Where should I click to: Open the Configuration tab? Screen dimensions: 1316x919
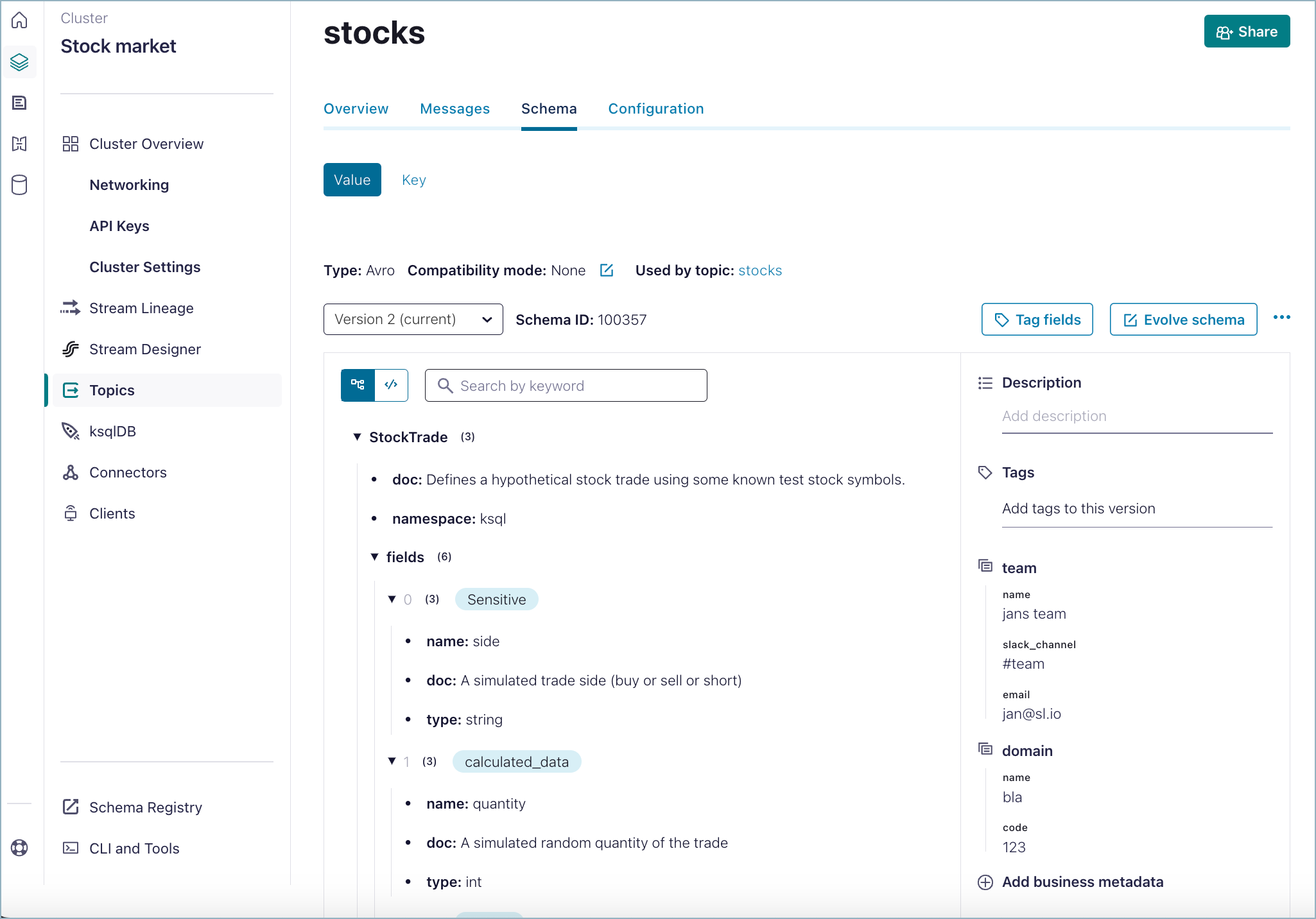(655, 108)
